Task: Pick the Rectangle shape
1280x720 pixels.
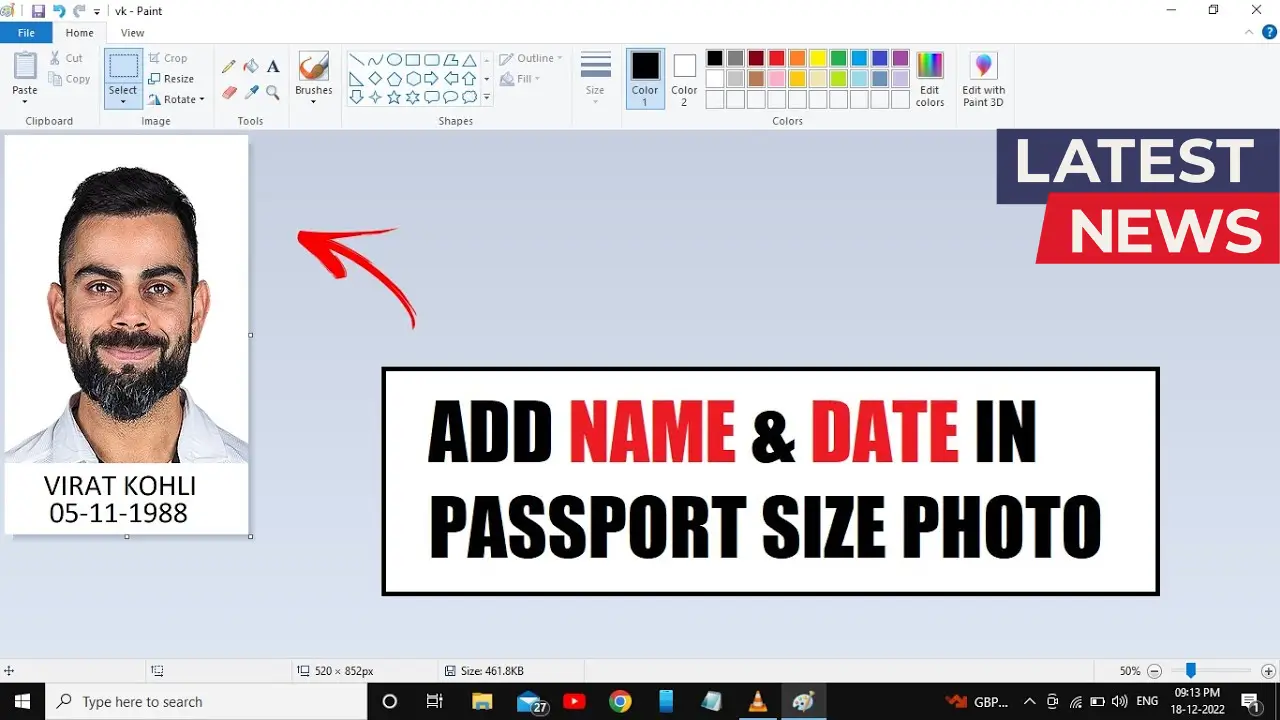Action: tap(413, 60)
